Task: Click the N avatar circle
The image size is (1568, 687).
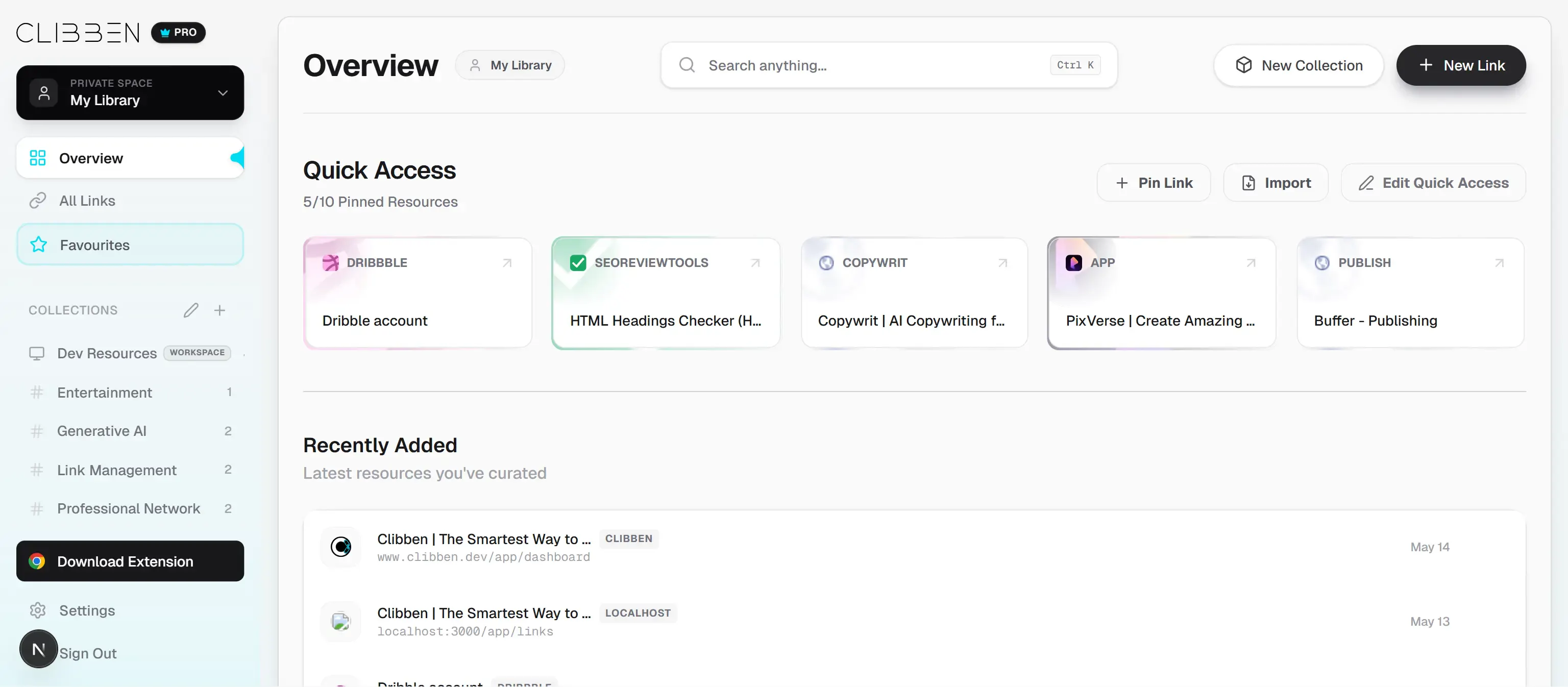Action: click(x=38, y=649)
